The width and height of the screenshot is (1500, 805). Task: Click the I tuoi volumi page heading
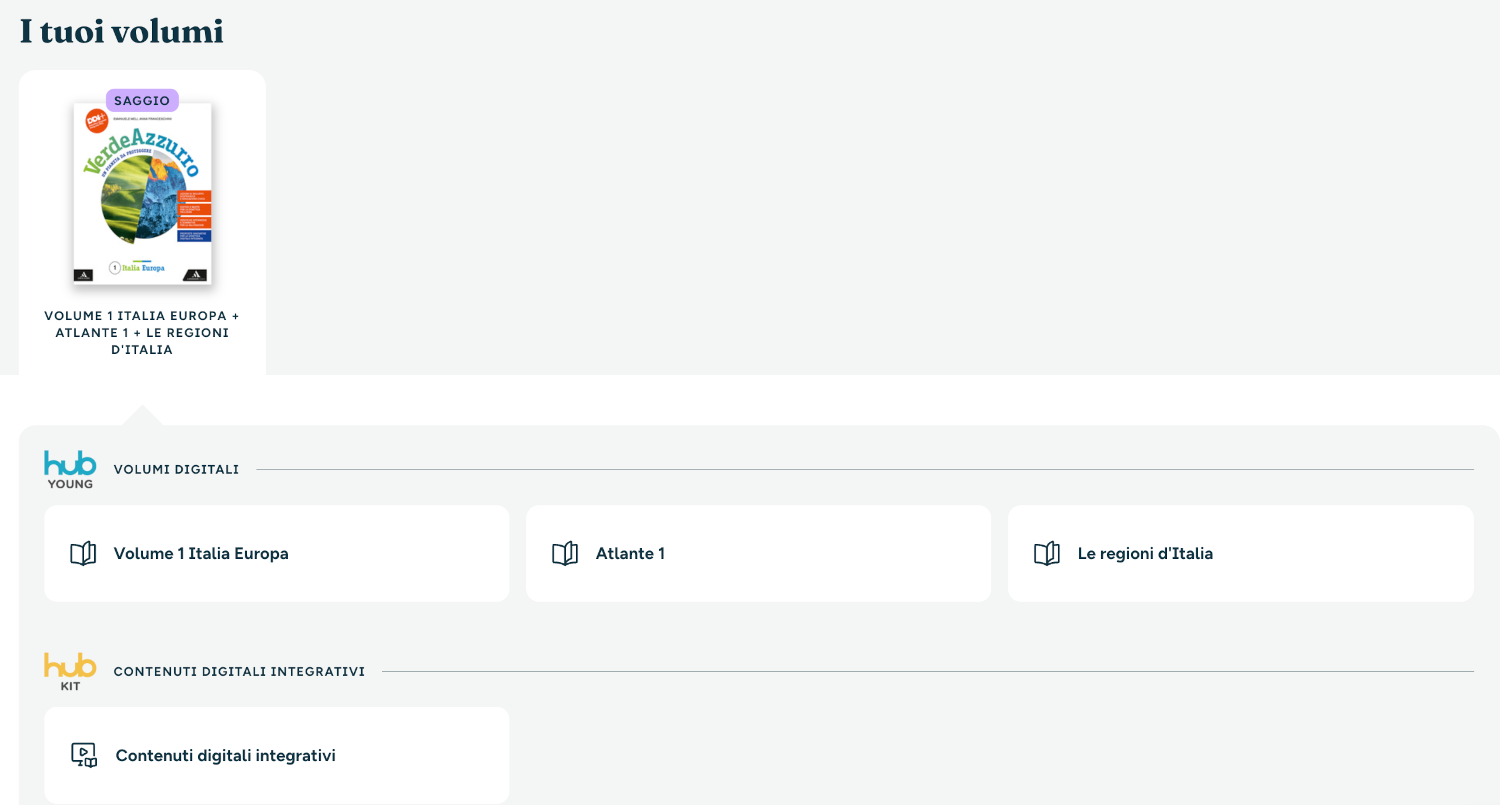click(x=122, y=31)
